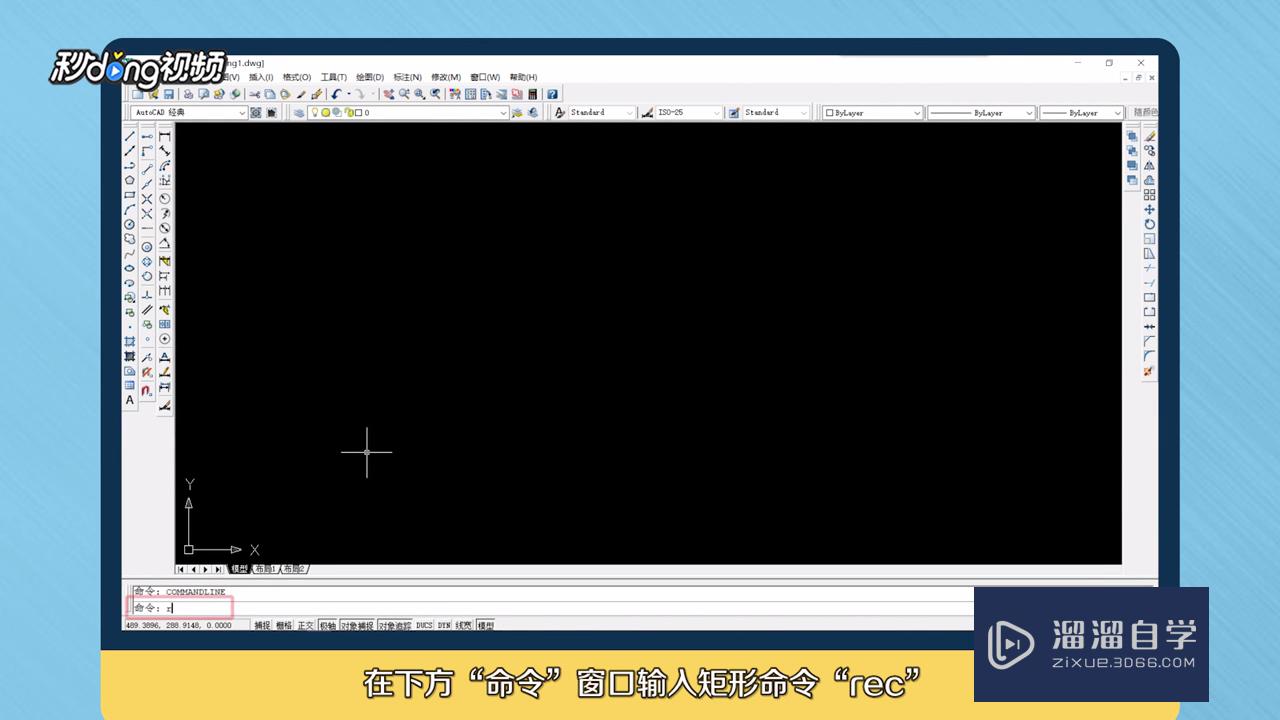This screenshot has width=1280, height=720.
Task: Expand the undo history dropdown arrow
Action: click(349, 94)
